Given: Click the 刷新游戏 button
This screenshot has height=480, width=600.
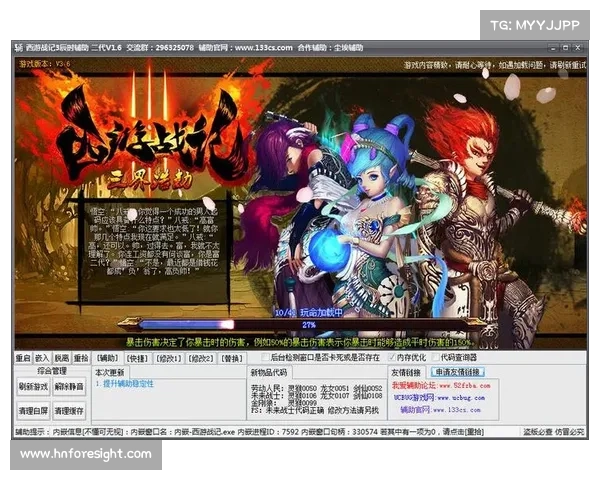Looking at the screenshot, I should click(x=33, y=387).
